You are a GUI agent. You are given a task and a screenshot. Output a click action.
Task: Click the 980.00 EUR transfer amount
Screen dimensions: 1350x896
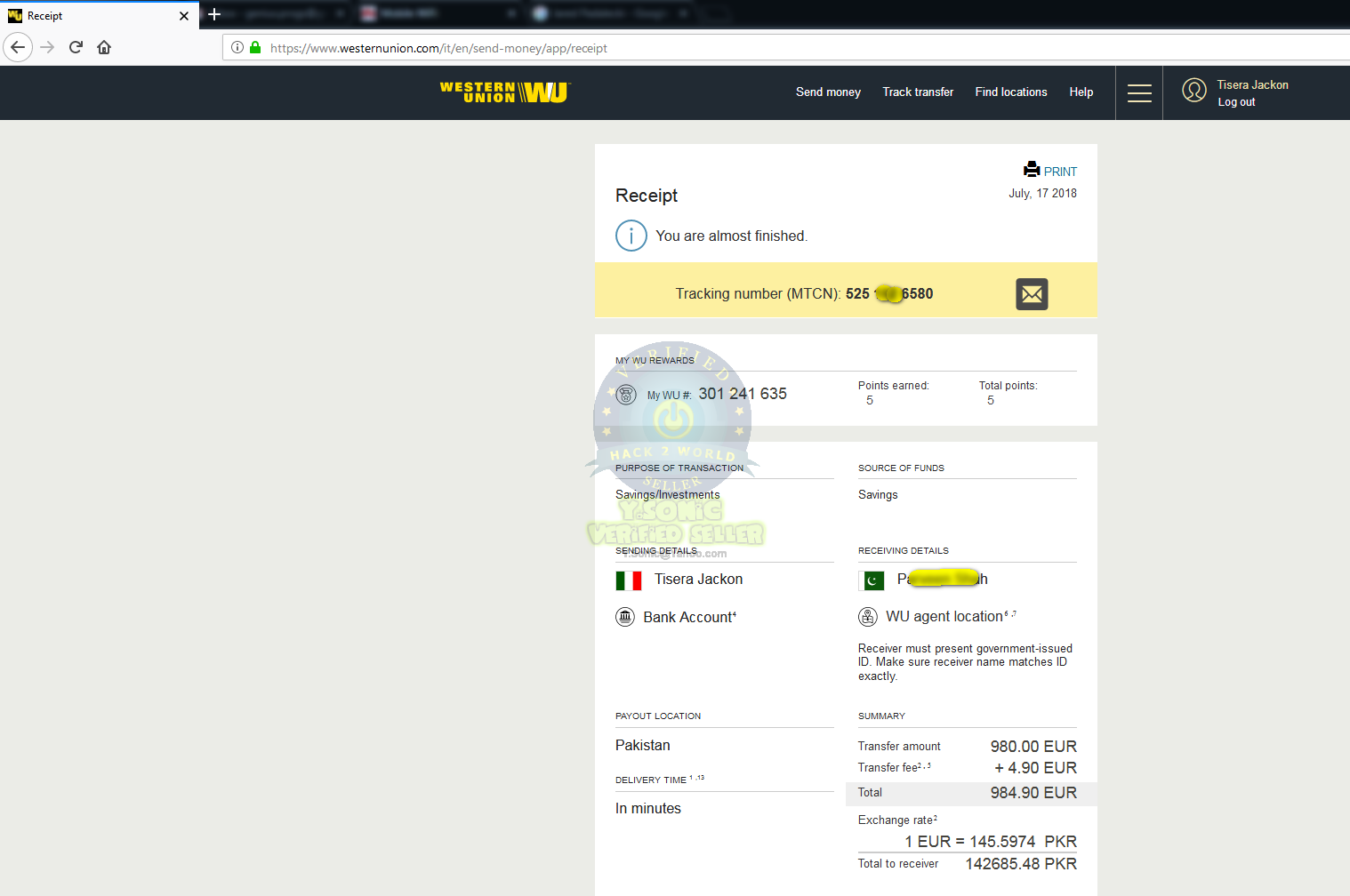click(x=1033, y=747)
